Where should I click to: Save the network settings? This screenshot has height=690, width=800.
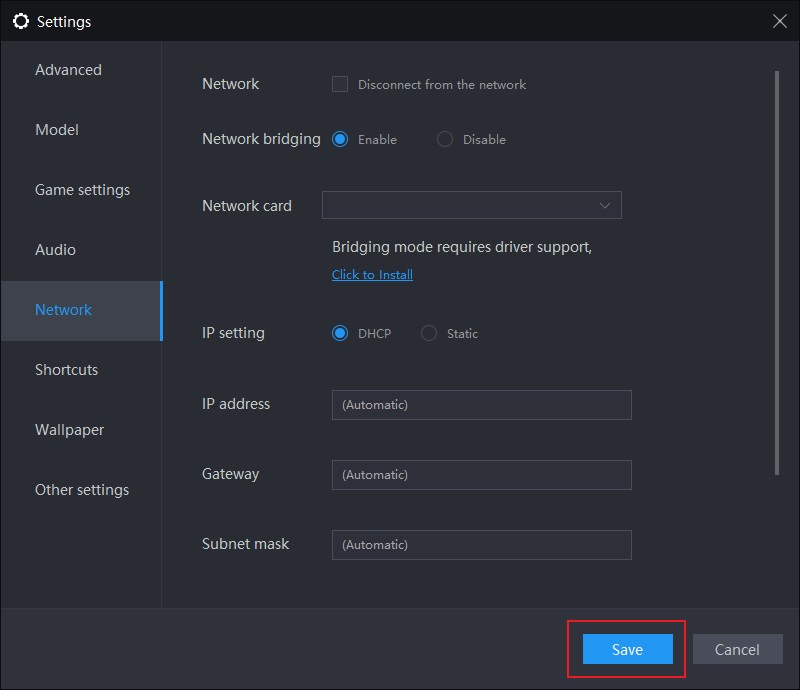pos(626,649)
